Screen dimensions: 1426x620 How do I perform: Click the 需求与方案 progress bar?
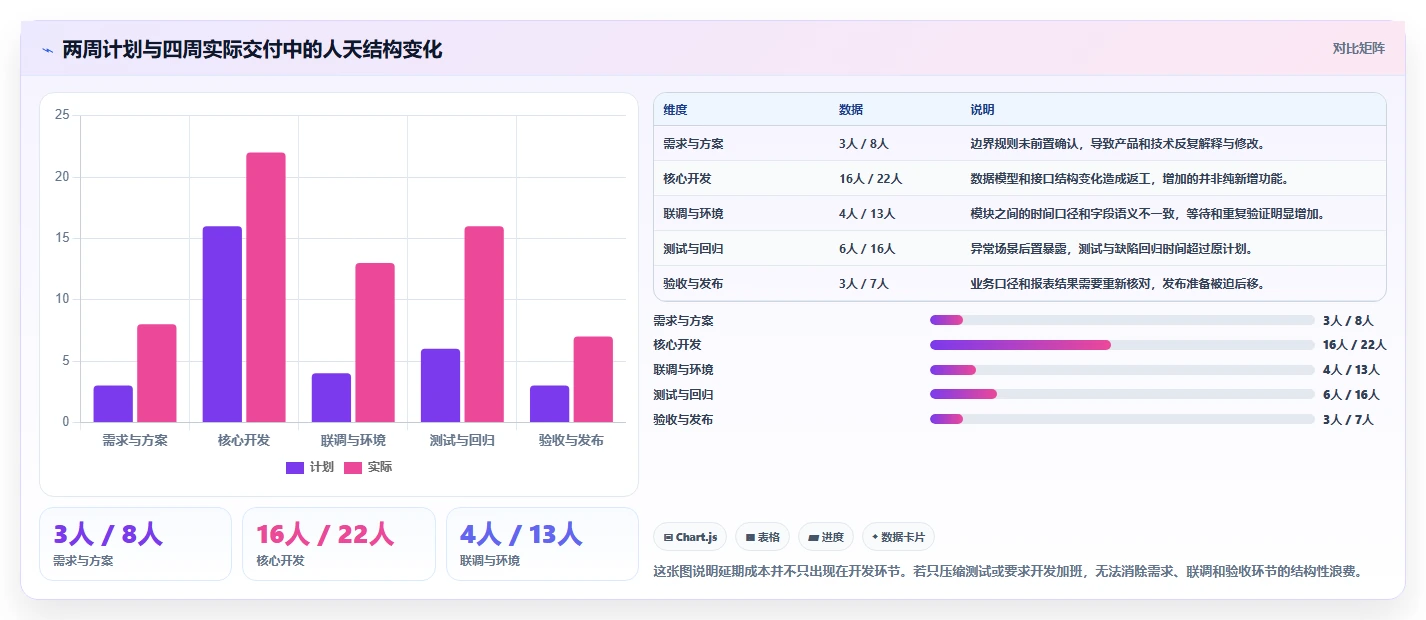1122,320
